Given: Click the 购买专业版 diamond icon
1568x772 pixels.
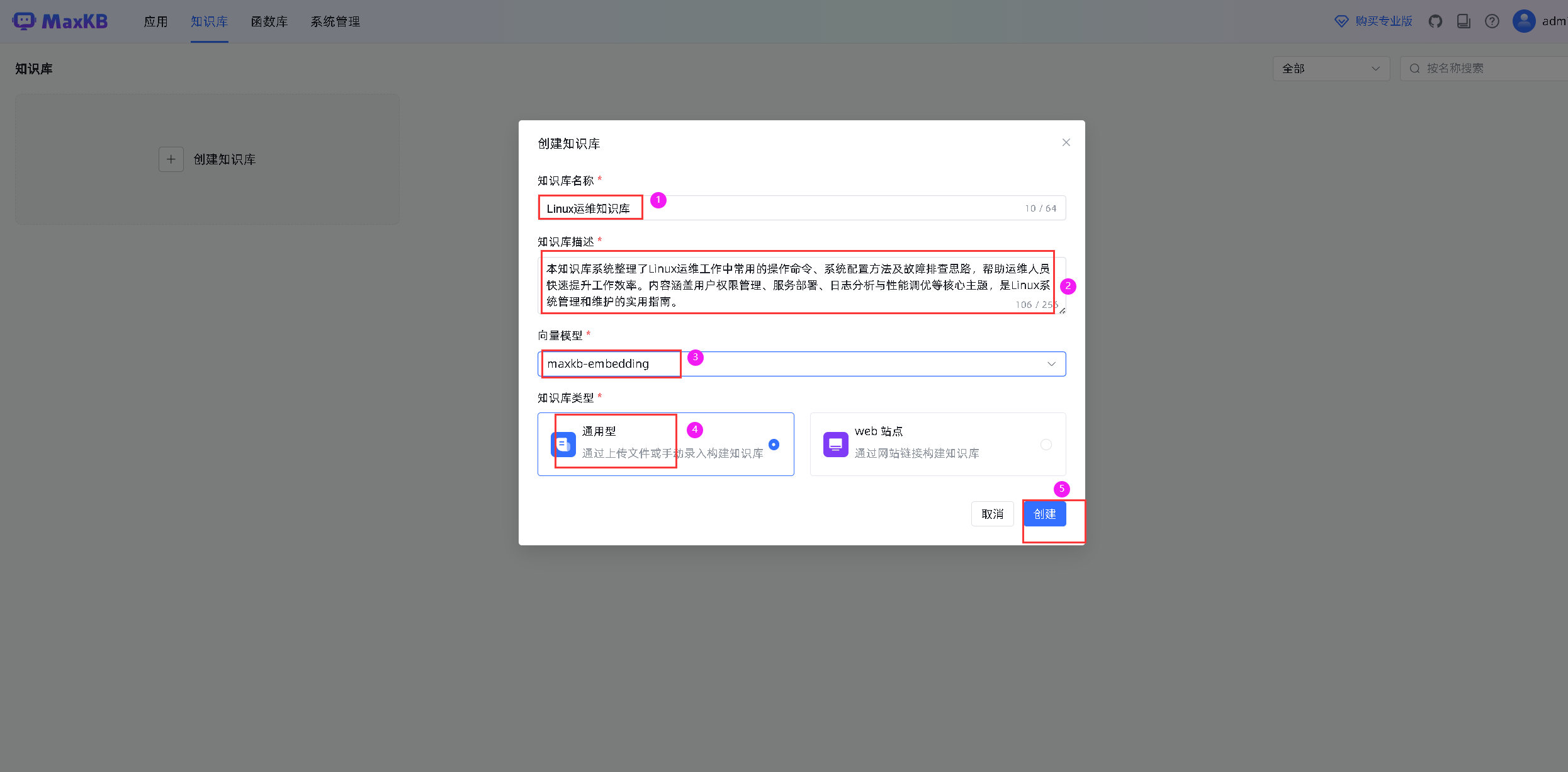Looking at the screenshot, I should click(x=1340, y=21).
